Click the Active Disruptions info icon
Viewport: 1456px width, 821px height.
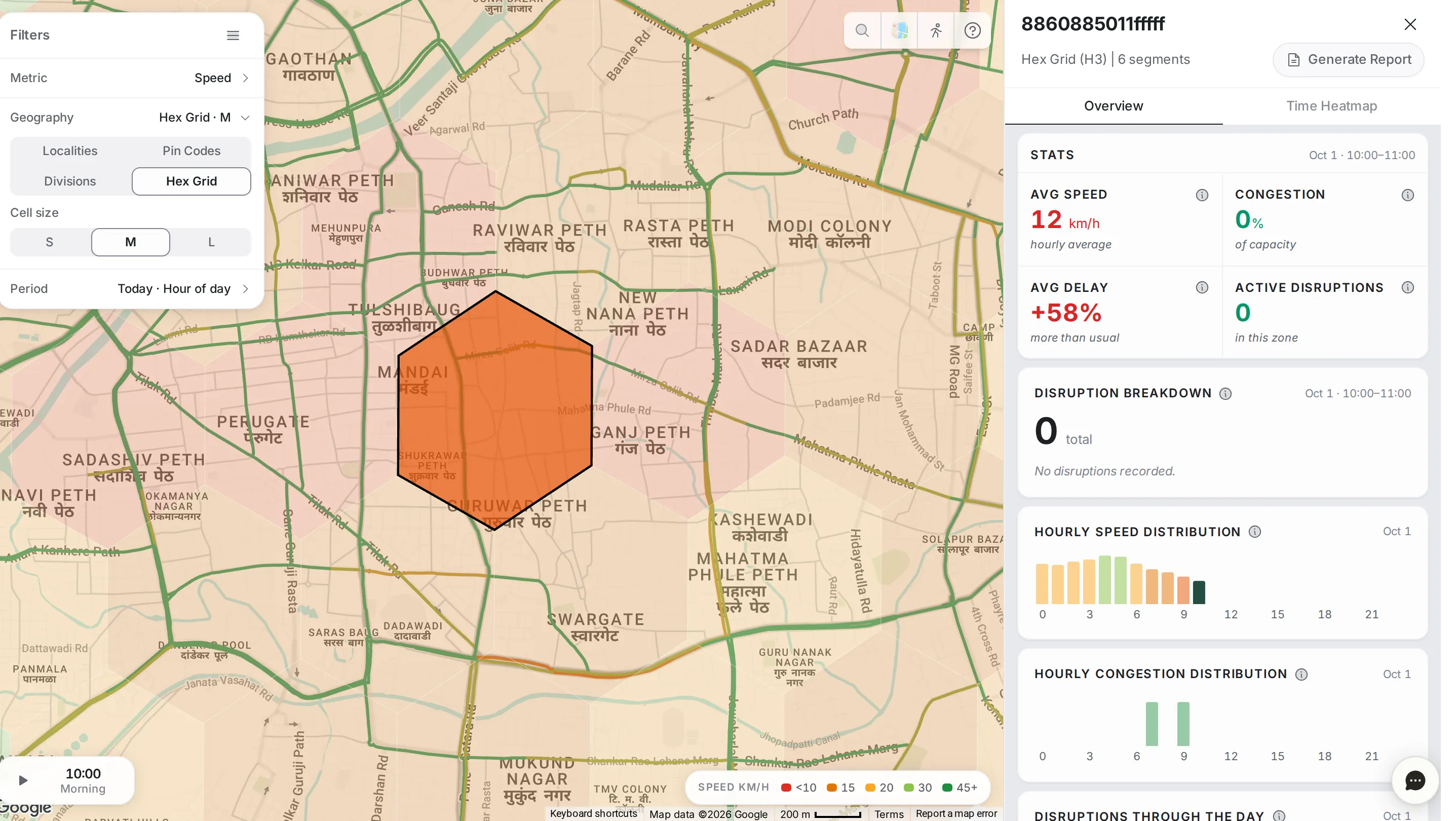coord(1407,288)
